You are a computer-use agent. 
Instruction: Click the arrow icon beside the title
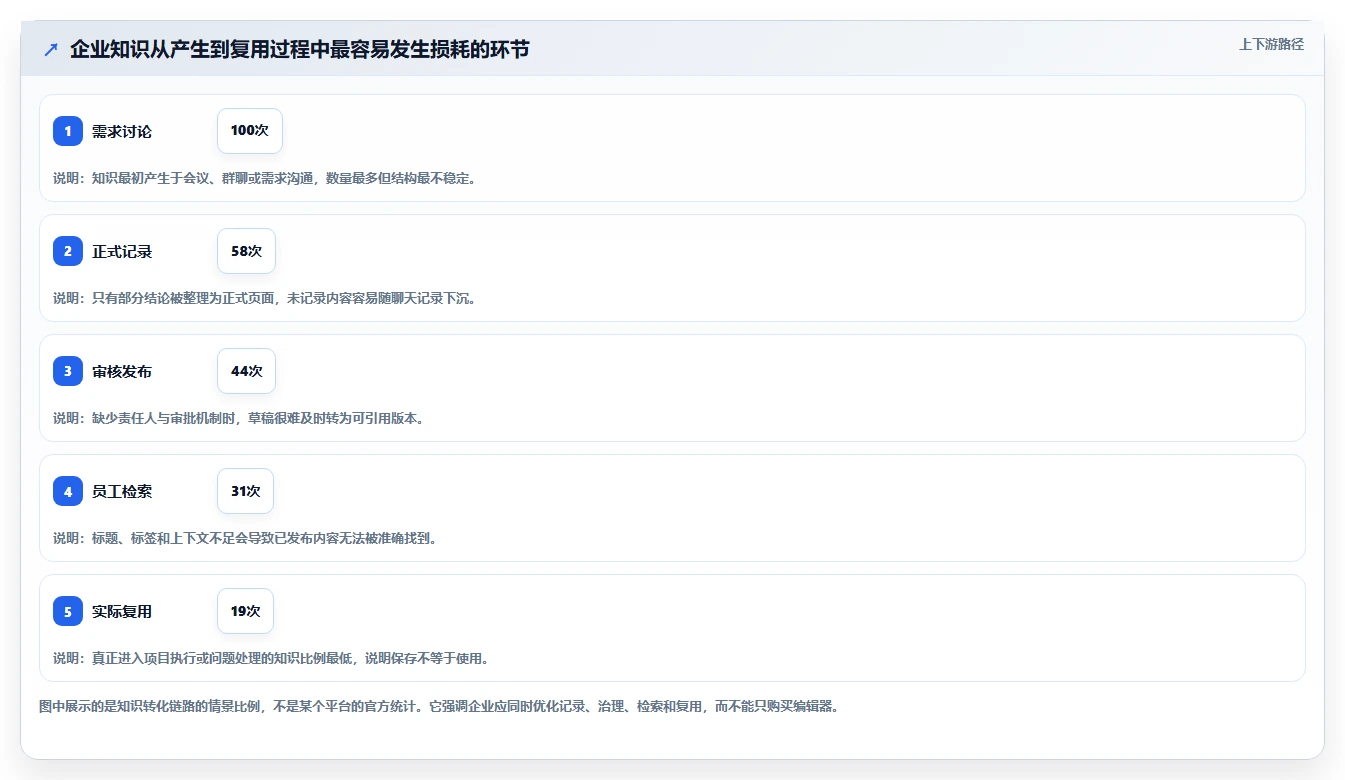pos(51,49)
